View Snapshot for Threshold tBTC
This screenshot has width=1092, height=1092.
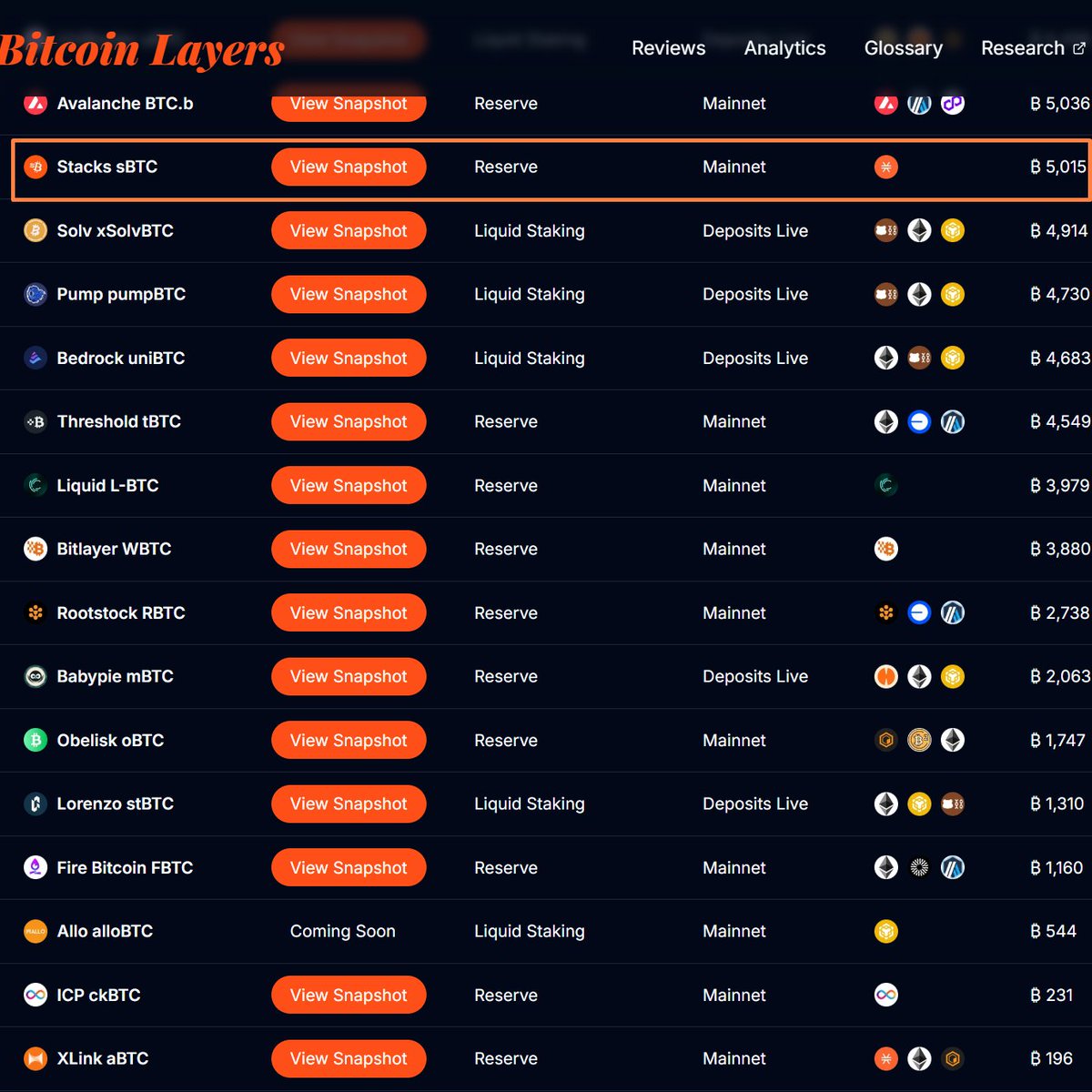click(349, 422)
